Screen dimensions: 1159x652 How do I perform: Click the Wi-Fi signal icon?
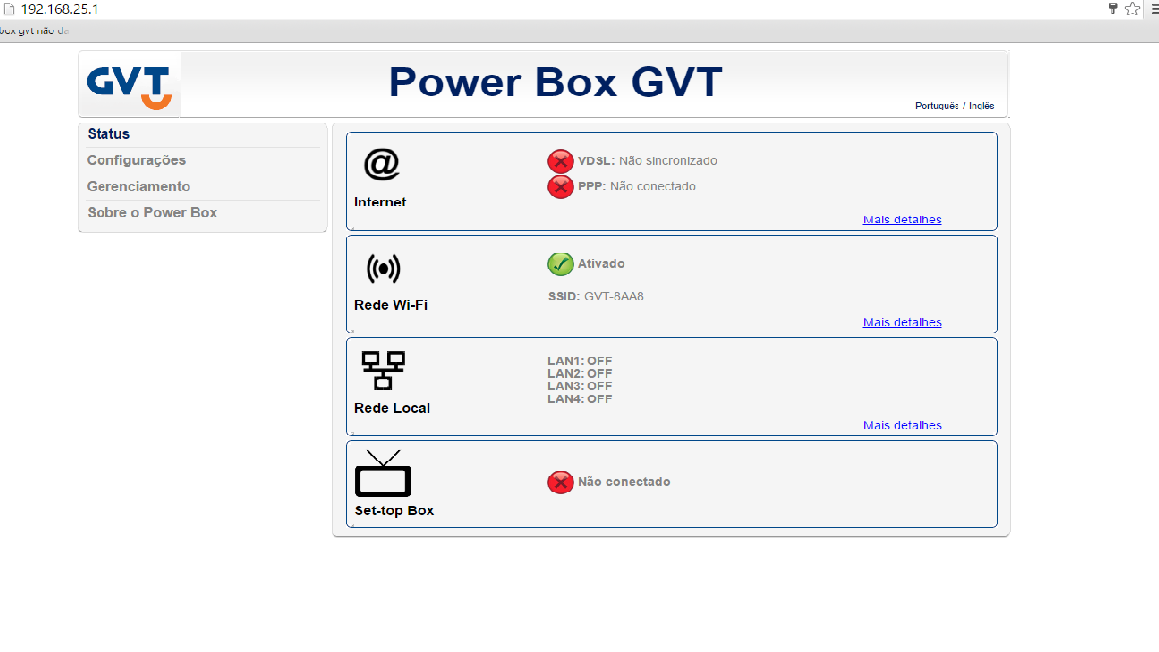[x=384, y=268]
